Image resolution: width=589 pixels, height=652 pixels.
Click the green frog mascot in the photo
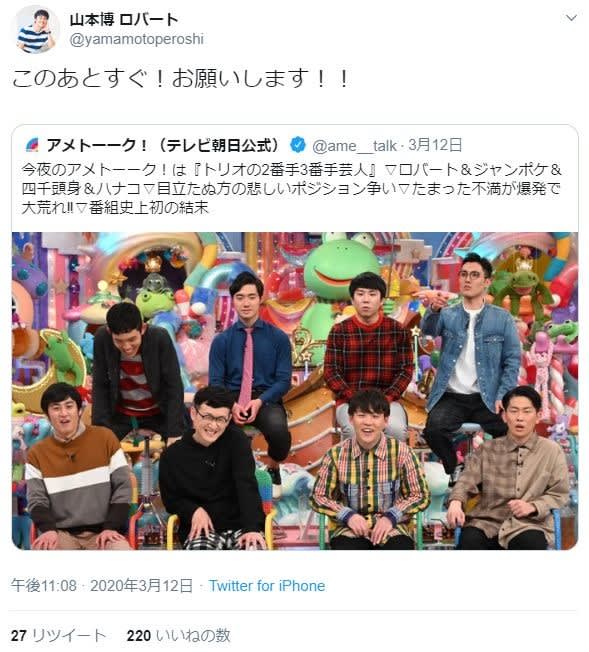[340, 271]
